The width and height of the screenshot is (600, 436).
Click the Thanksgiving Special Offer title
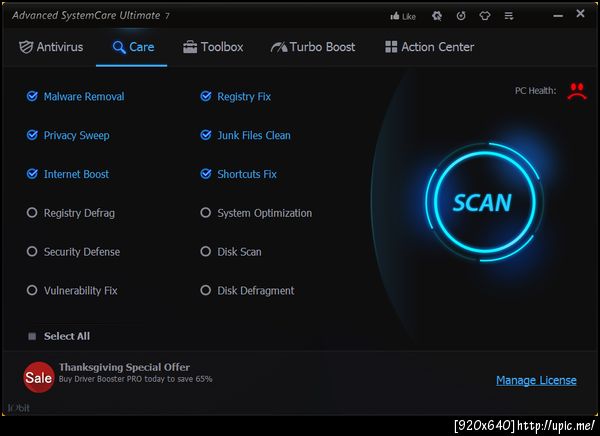[124, 367]
